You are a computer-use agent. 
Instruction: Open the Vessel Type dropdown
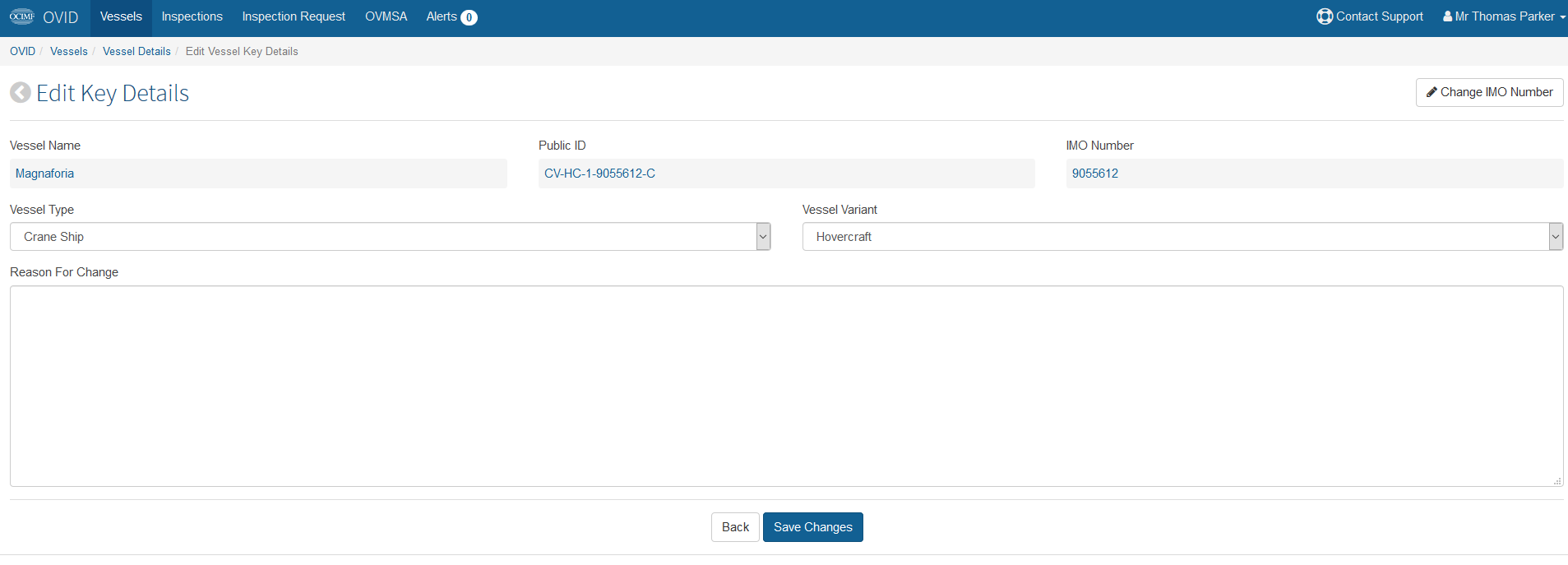[390, 237]
